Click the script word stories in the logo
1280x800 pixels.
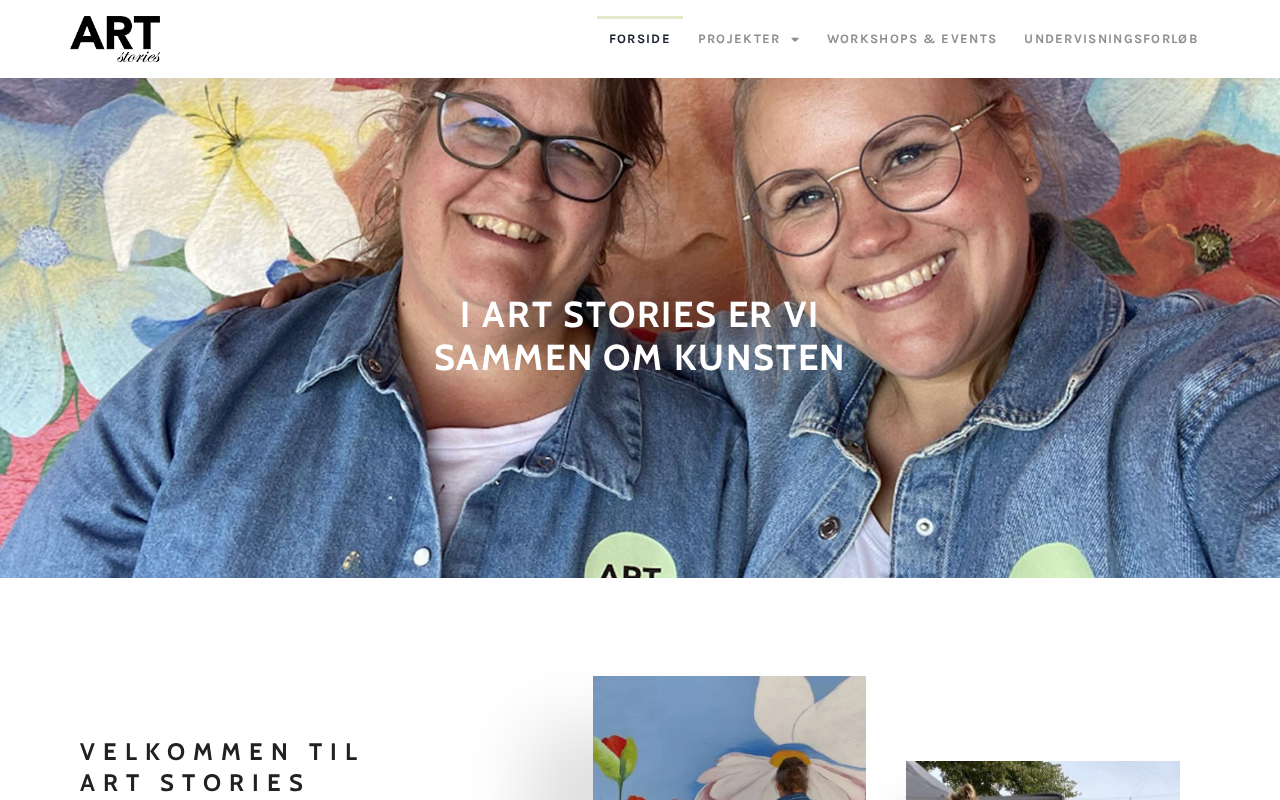coord(139,56)
